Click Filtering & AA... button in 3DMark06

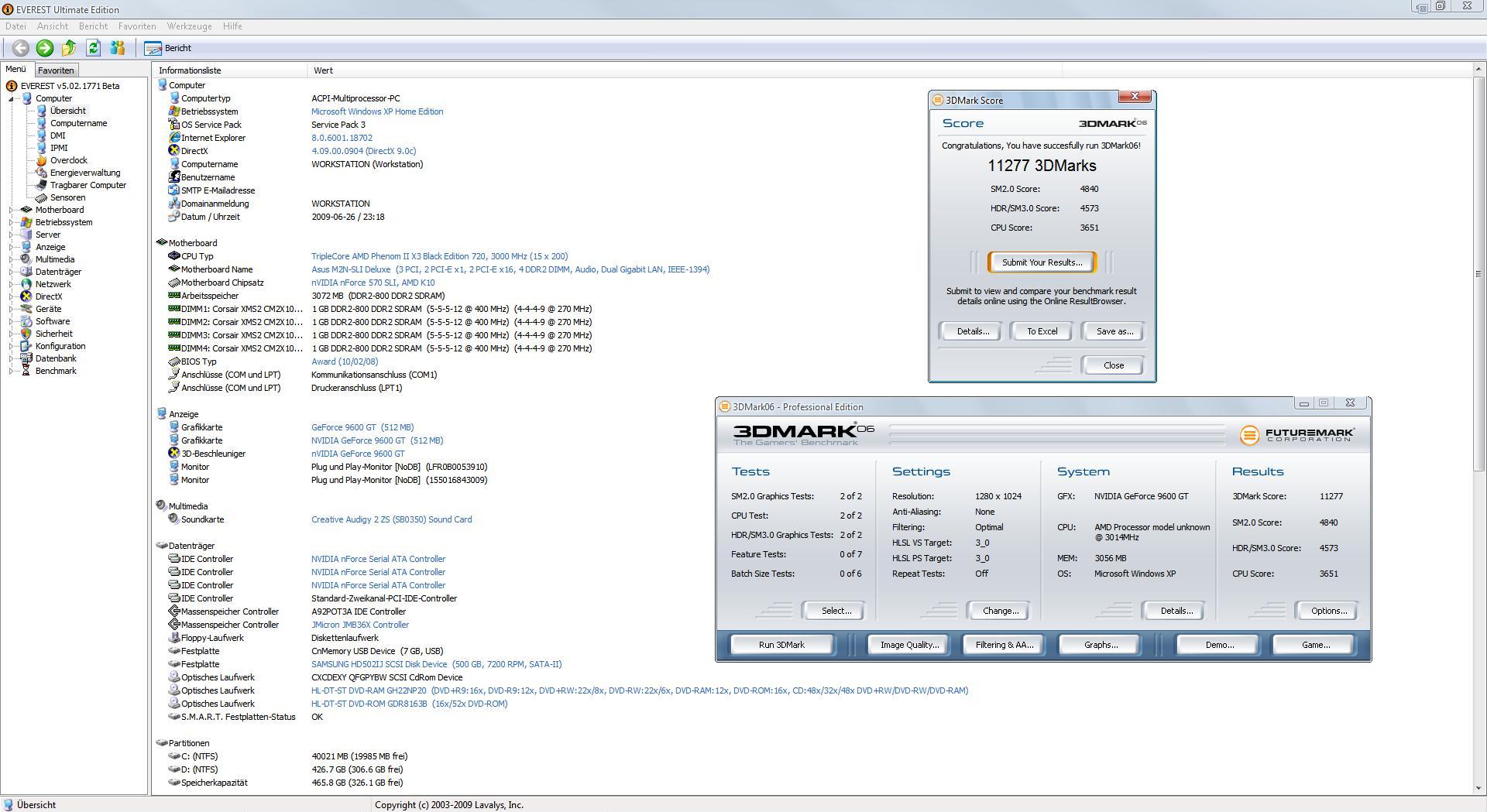pos(1004,645)
